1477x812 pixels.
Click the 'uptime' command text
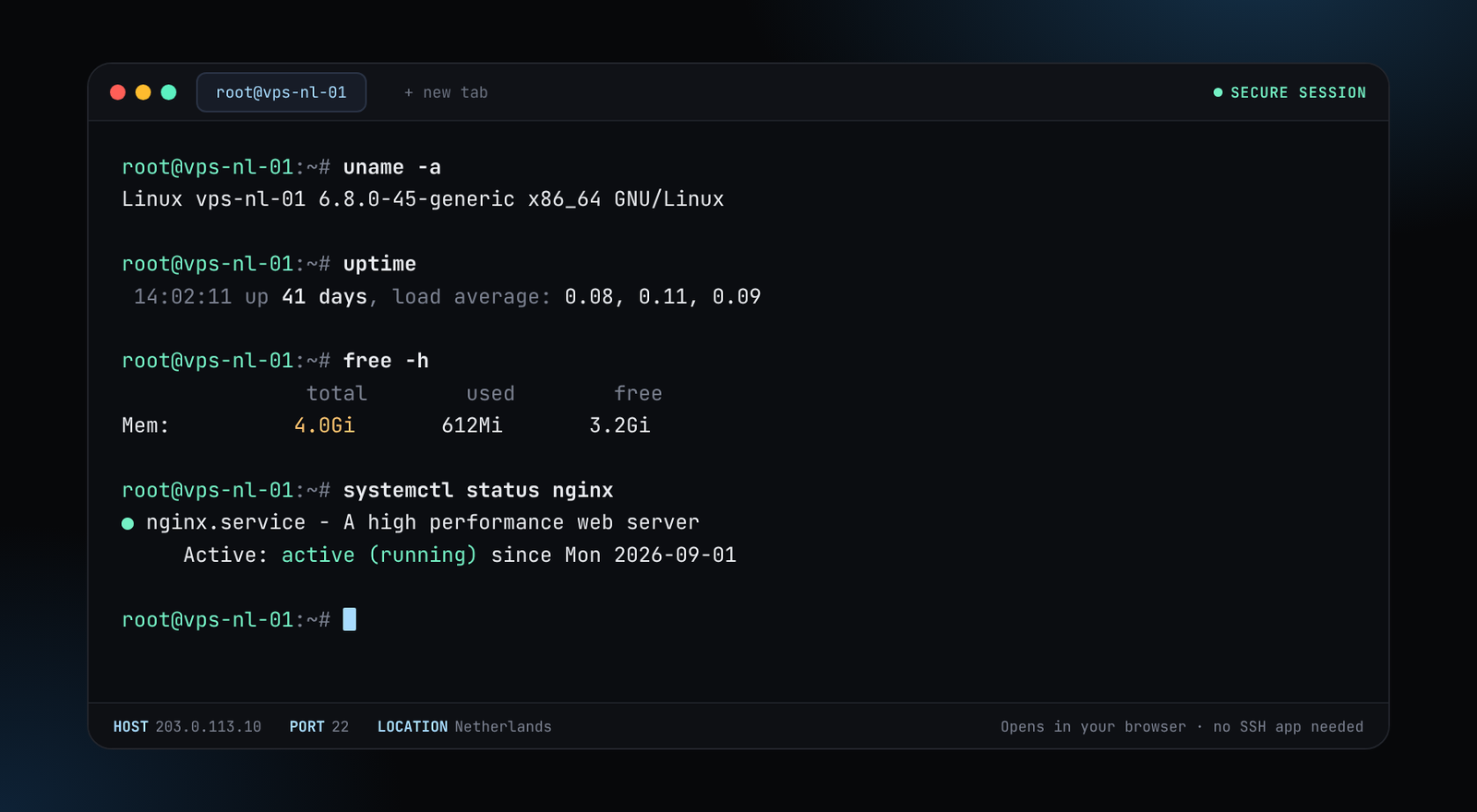coord(379,264)
